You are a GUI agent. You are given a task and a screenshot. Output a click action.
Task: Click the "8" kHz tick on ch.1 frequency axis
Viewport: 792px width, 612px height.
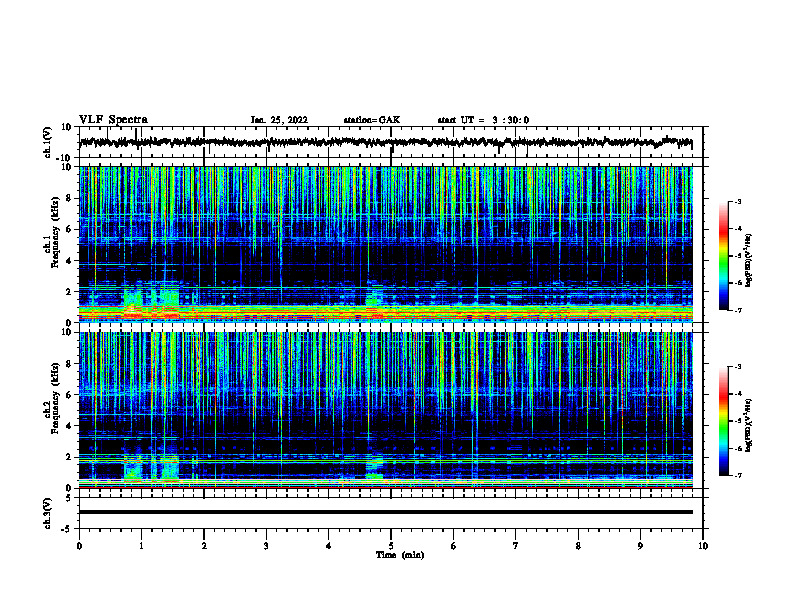69,198
